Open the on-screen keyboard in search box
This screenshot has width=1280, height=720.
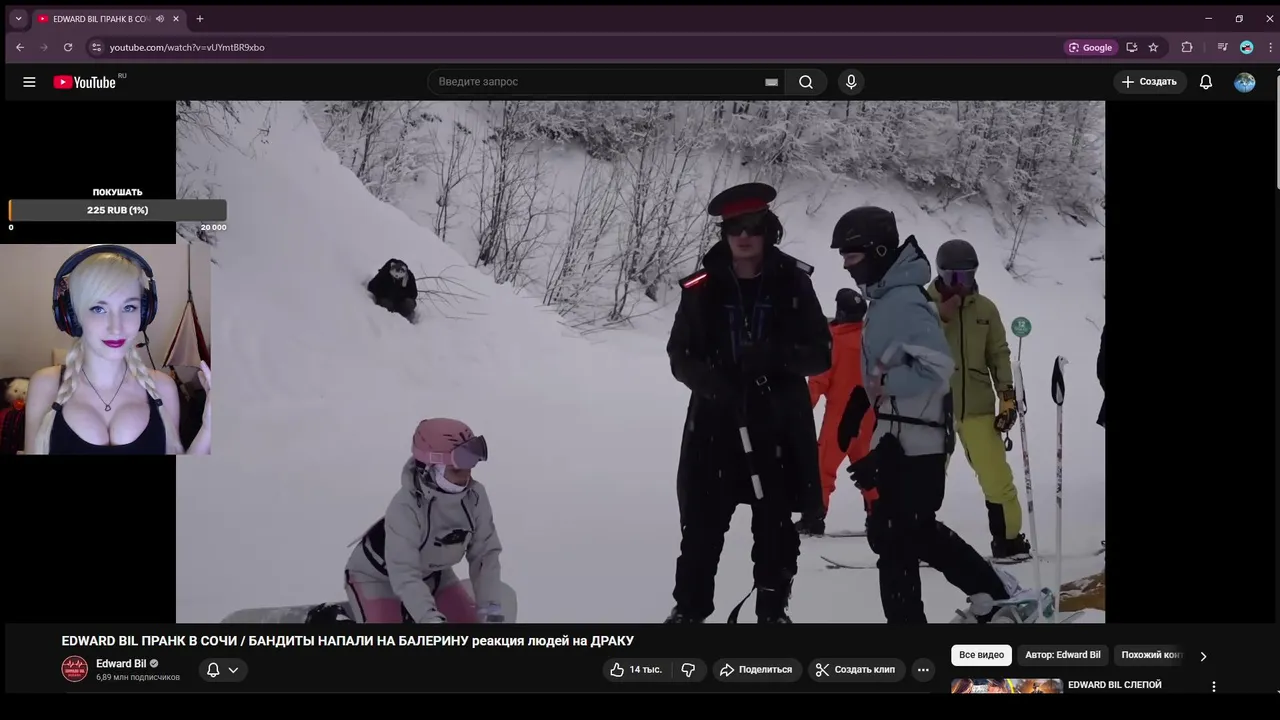tap(771, 82)
